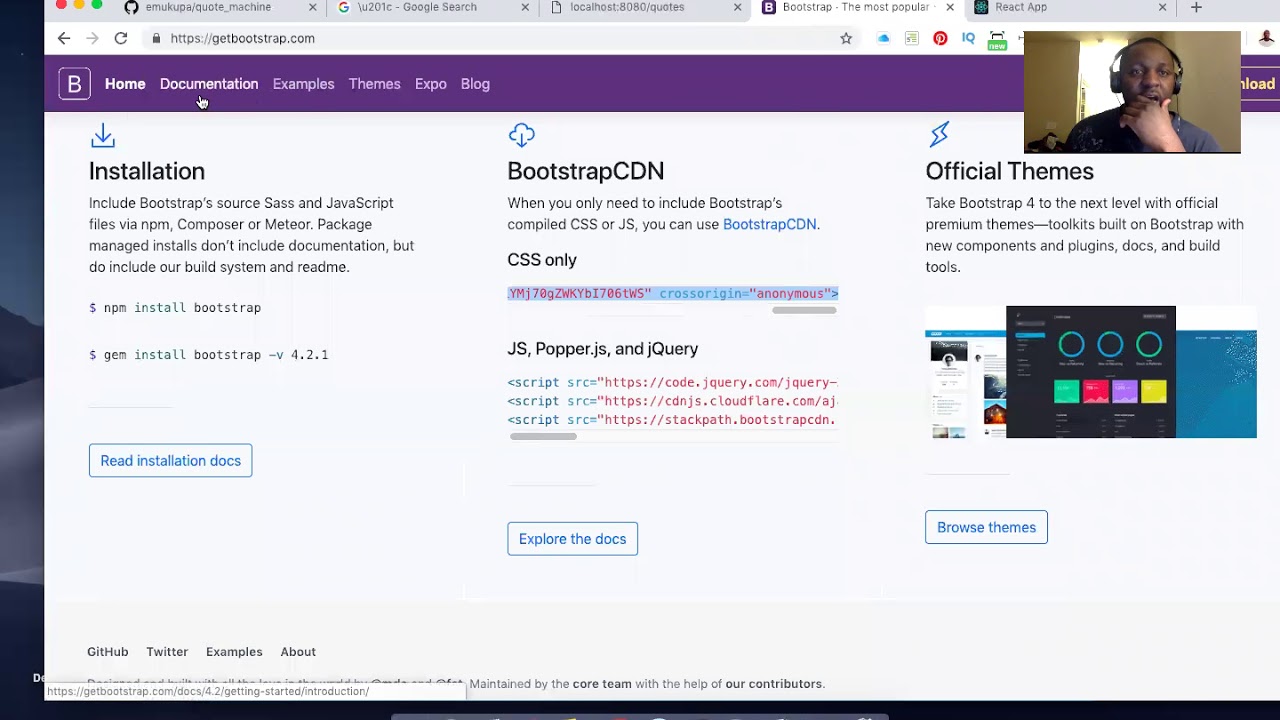Bookmark this page with star icon
This screenshot has width=1280, height=720.
pyautogui.click(x=846, y=38)
